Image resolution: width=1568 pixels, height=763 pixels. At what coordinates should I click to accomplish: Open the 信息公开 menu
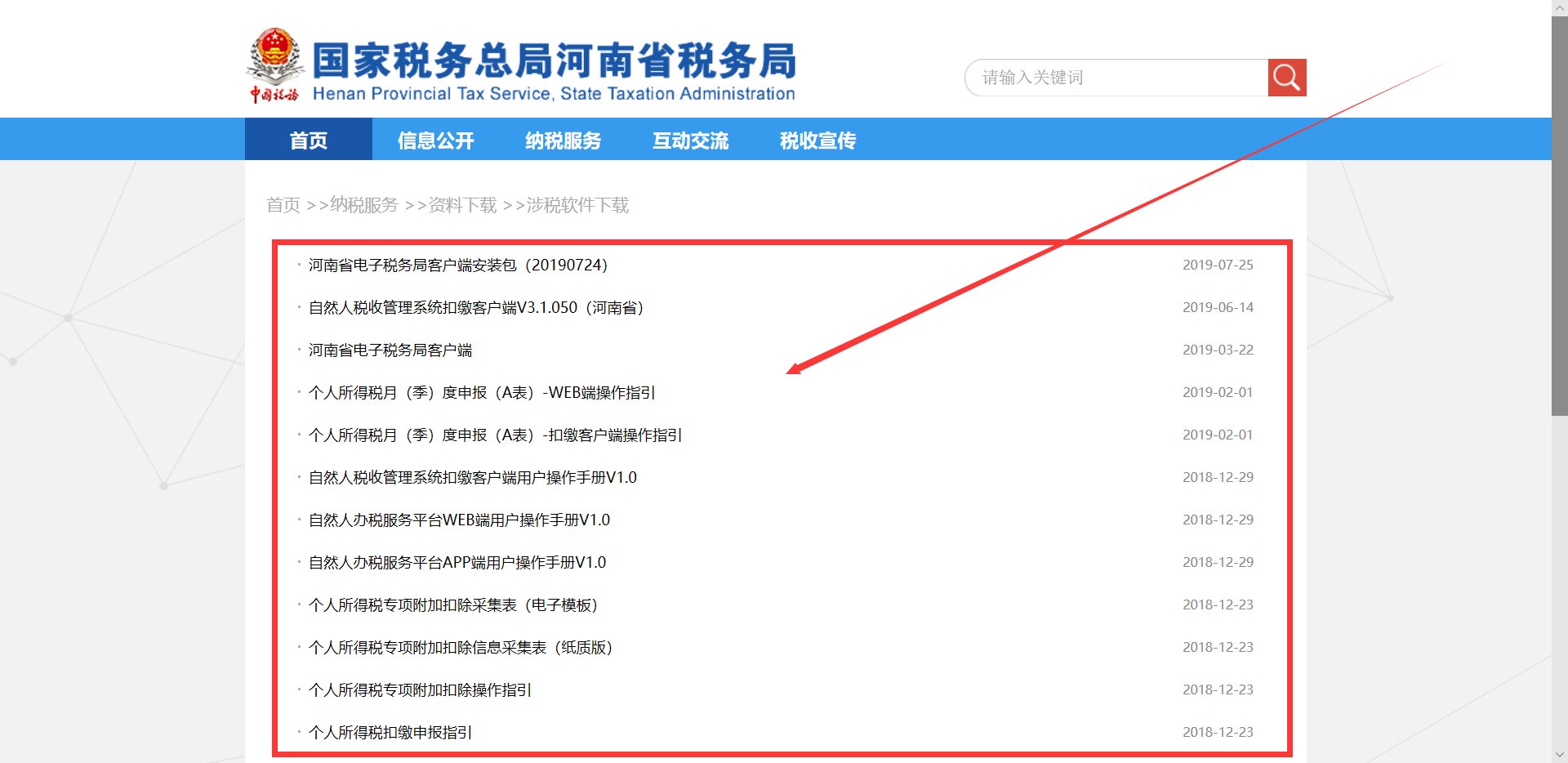click(435, 140)
